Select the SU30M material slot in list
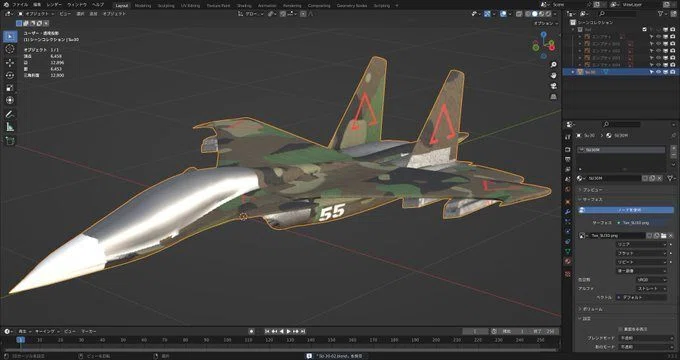Image resolution: width=680 pixels, height=360 pixels. click(621, 150)
